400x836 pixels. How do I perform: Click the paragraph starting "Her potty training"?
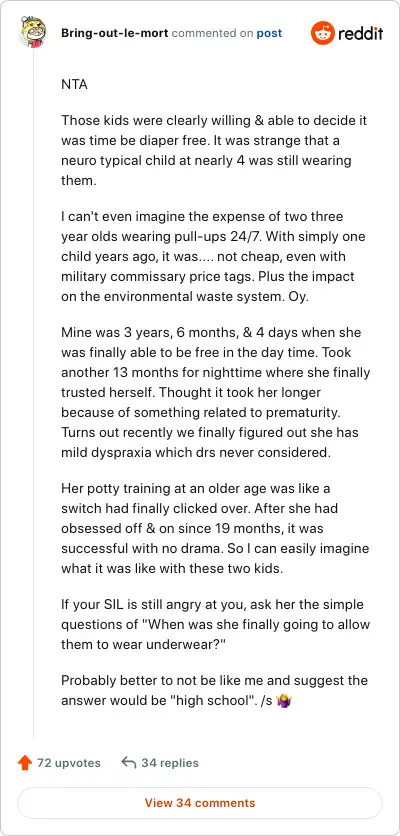pyautogui.click(x=215, y=528)
